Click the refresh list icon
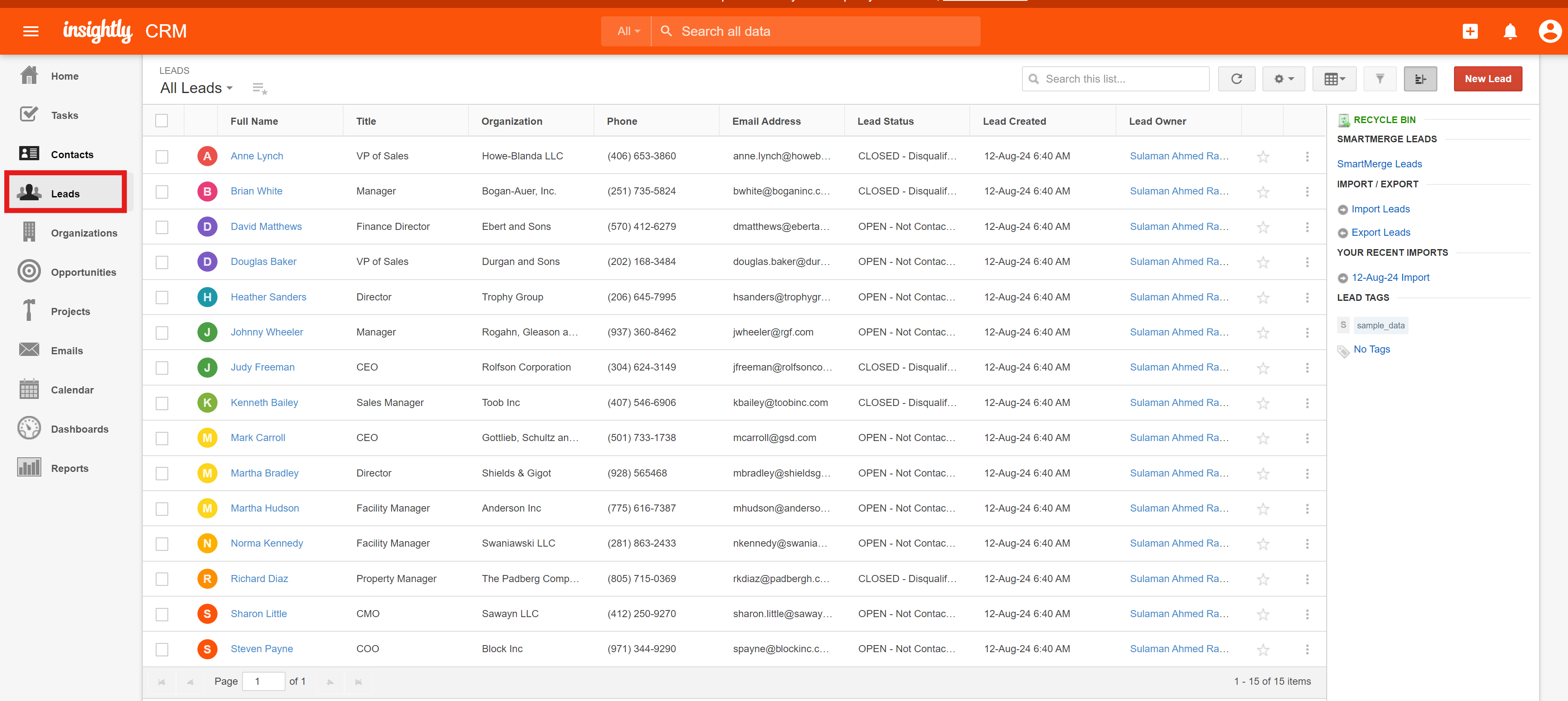This screenshot has height=701, width=1568. point(1236,79)
